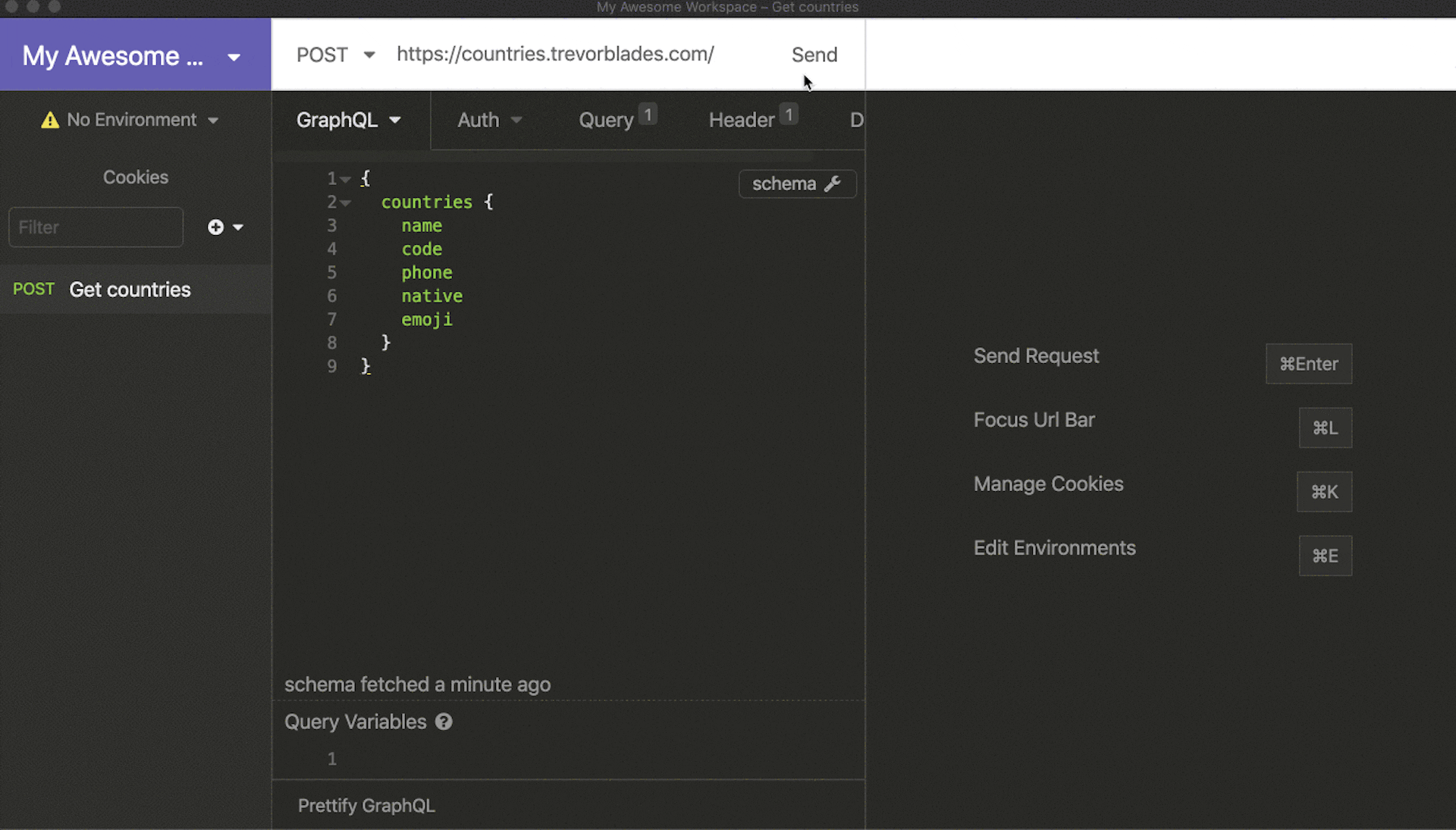
Task: Switch to the Header tab
Action: coord(742,119)
